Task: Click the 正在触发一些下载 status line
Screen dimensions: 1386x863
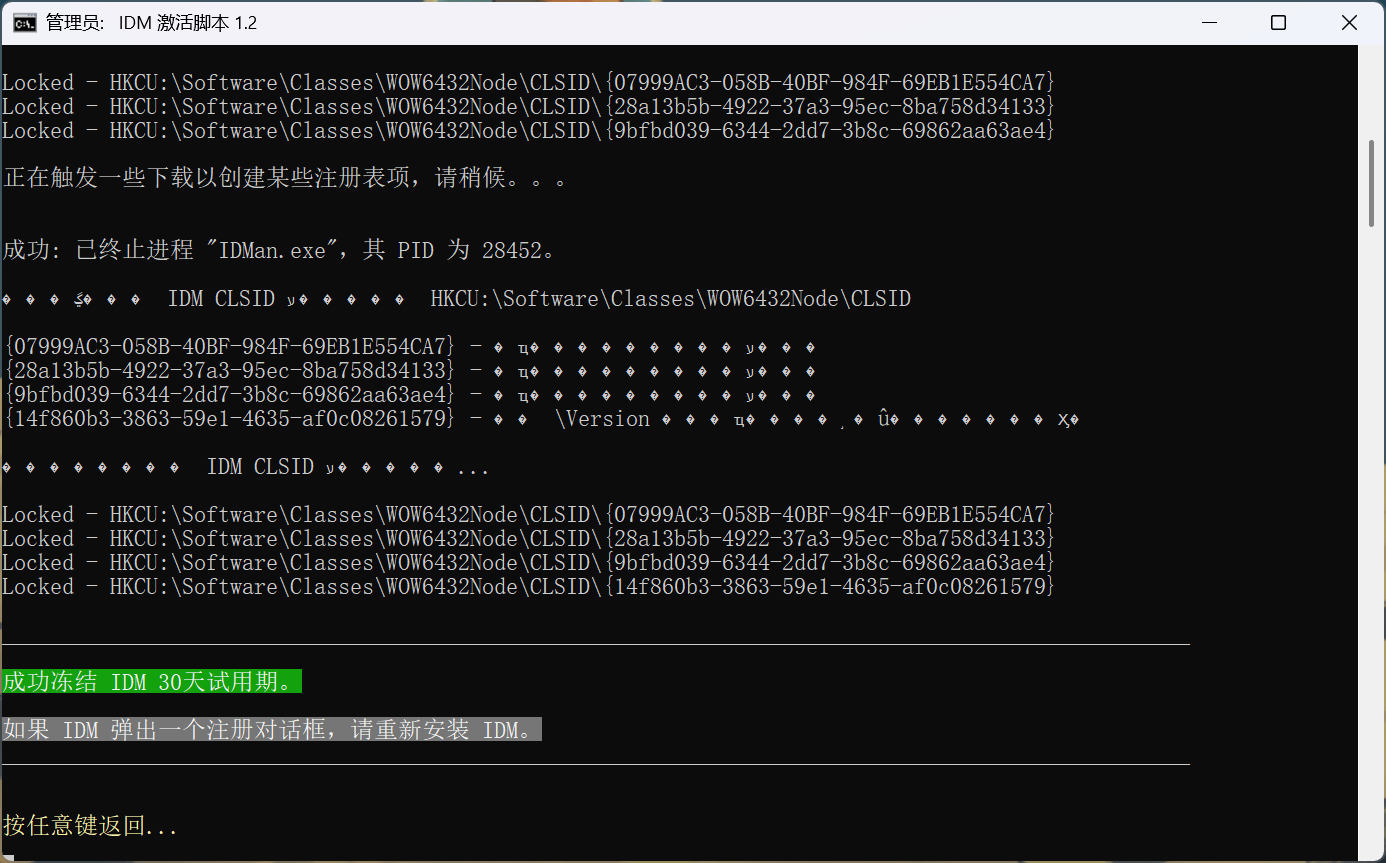Action: [286, 179]
